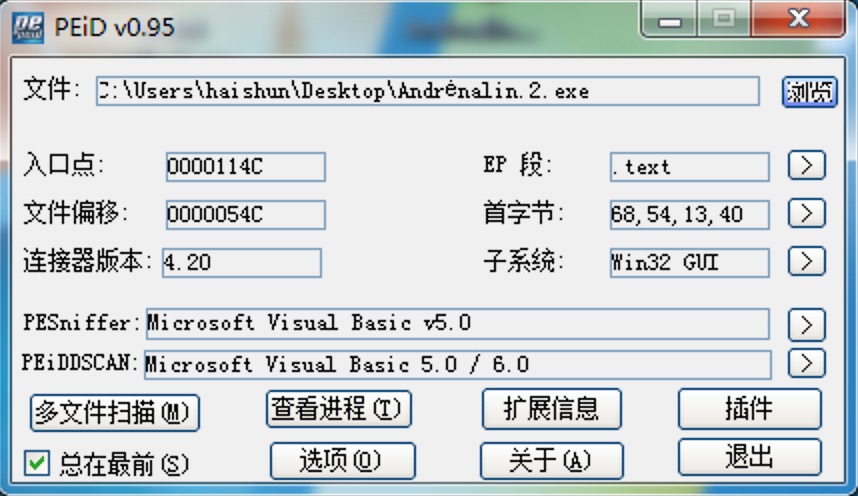Click the 子系统: label
The width and height of the screenshot is (858, 496).
point(524,261)
